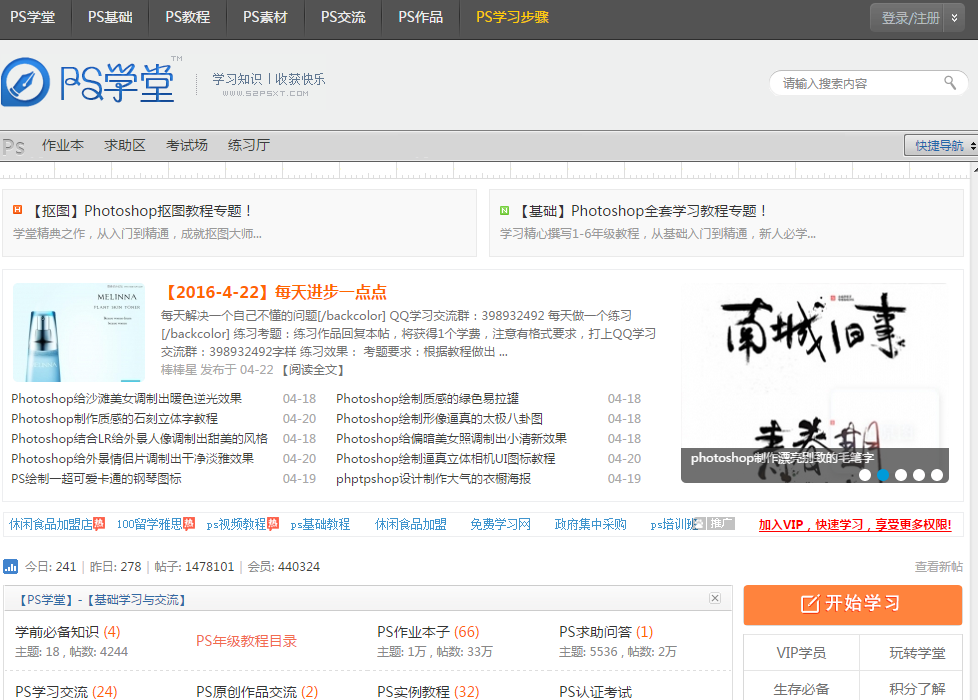The height and width of the screenshot is (700, 978).
Task: Open the 加入VIP red promotional link
Action: 854,524
